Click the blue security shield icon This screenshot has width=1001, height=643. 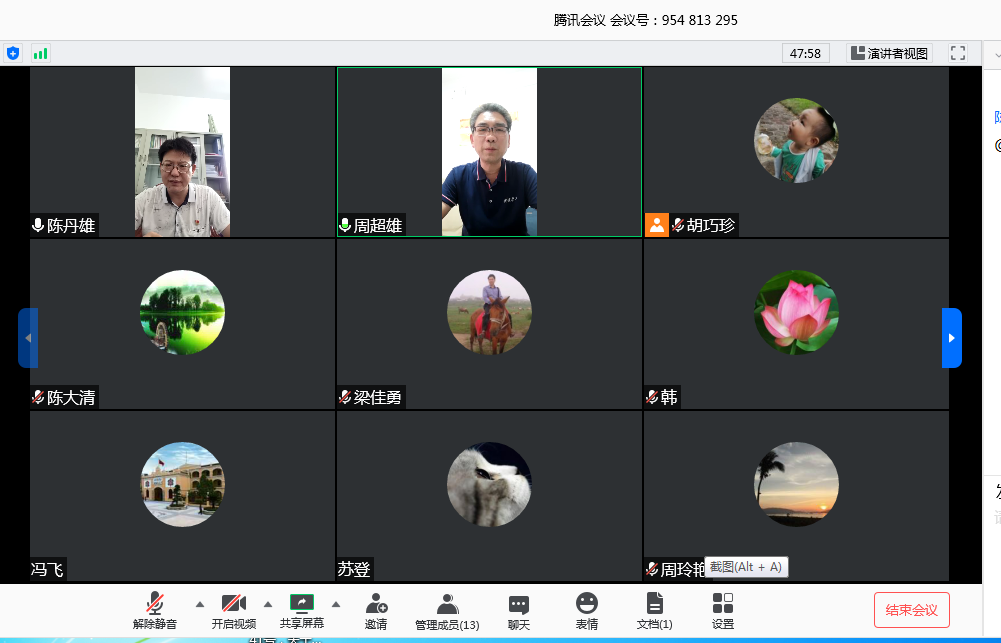13,53
